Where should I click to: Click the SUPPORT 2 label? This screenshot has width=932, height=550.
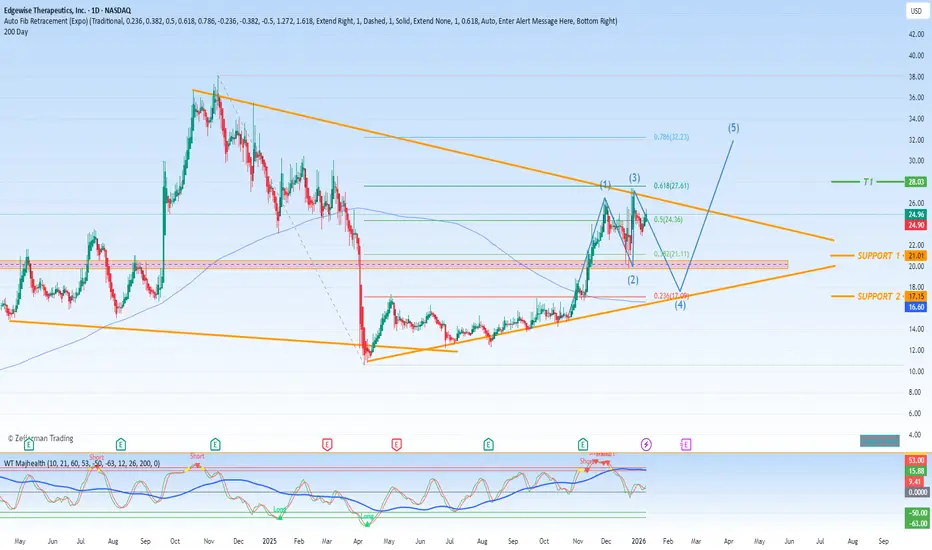pyautogui.click(x=879, y=296)
